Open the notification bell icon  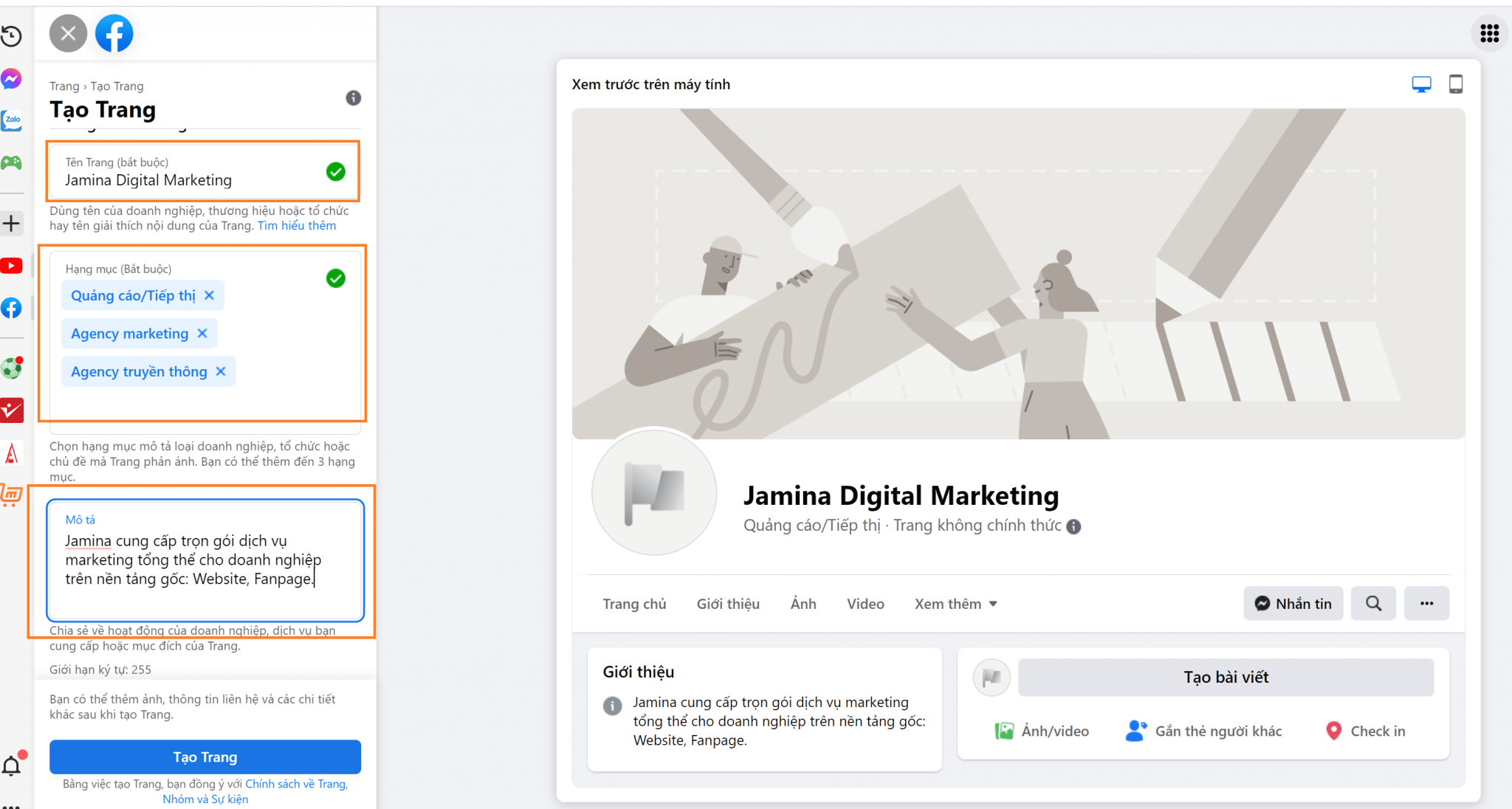click(x=12, y=765)
